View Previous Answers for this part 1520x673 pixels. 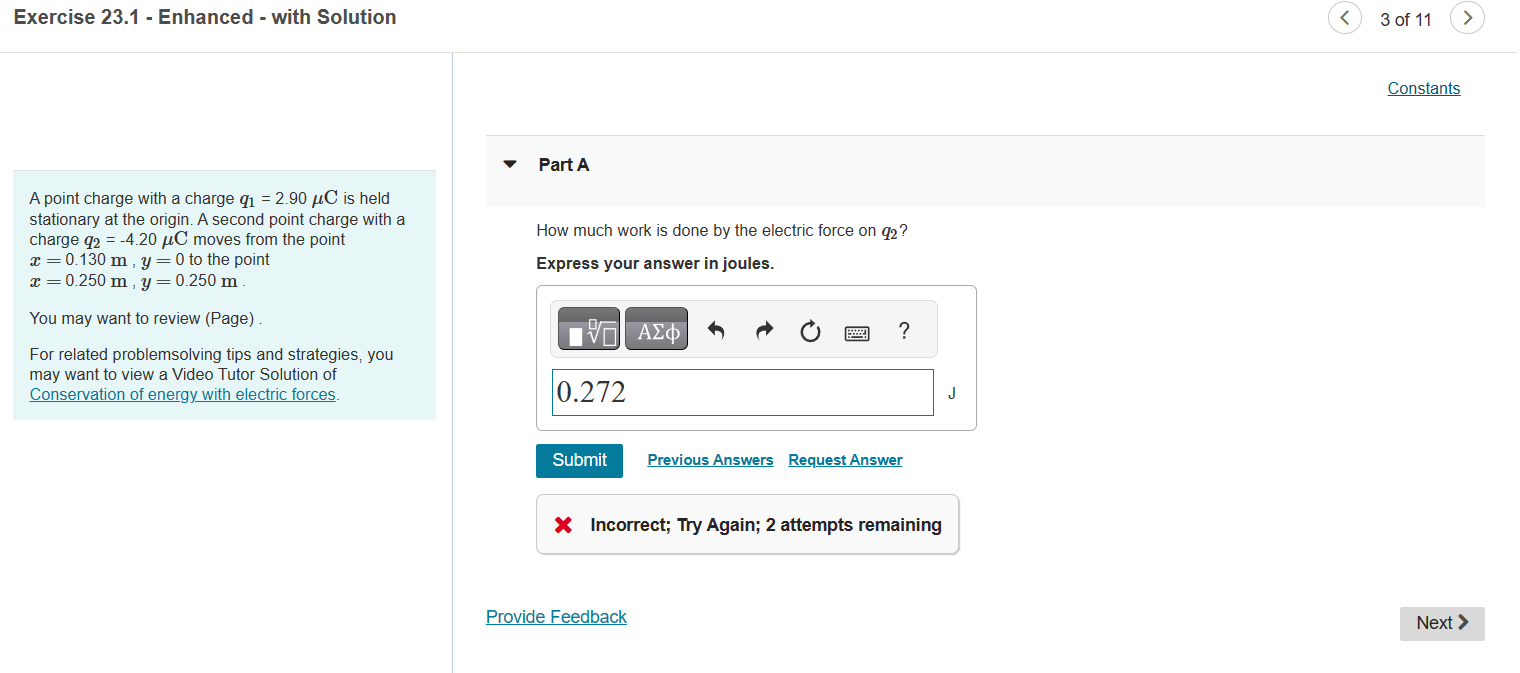[x=710, y=459]
